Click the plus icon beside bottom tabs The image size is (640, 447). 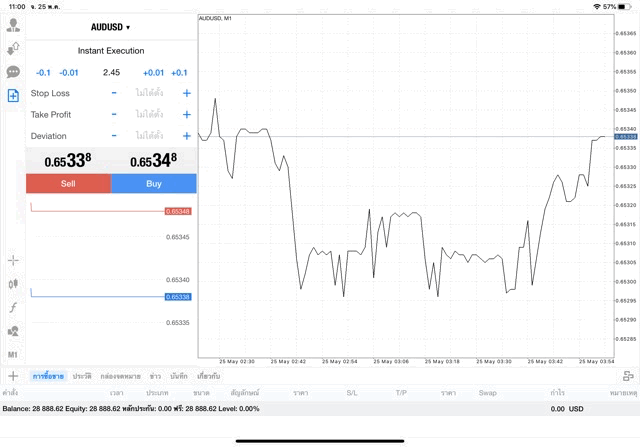[13, 376]
